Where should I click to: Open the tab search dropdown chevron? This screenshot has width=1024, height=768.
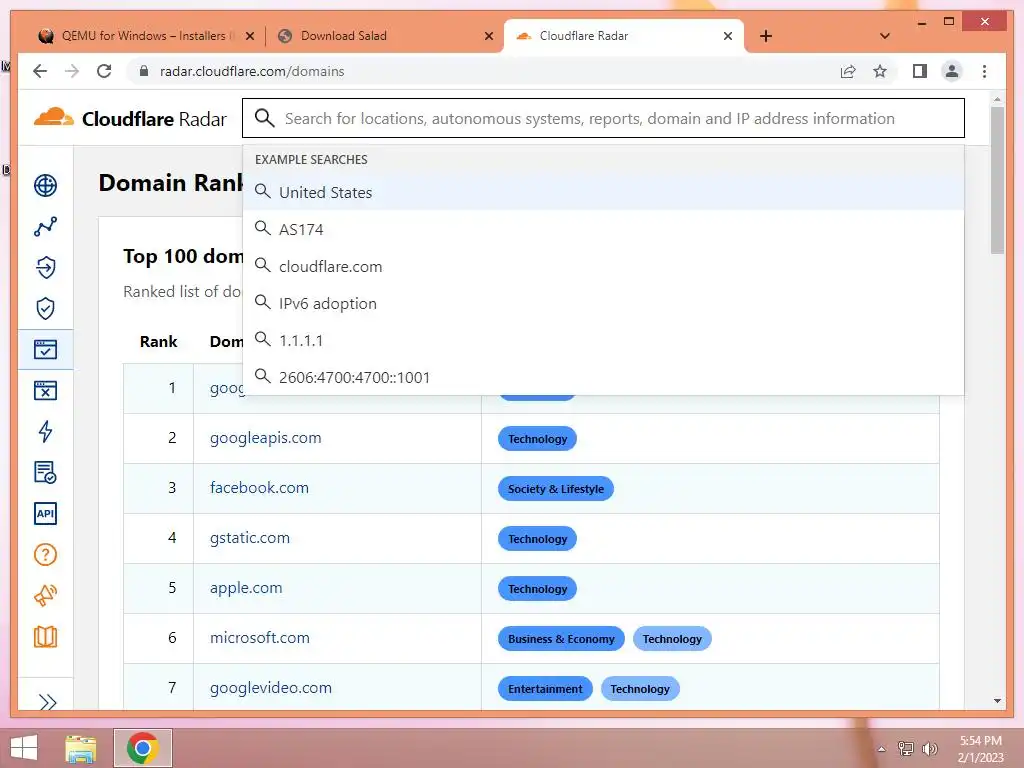click(x=885, y=36)
